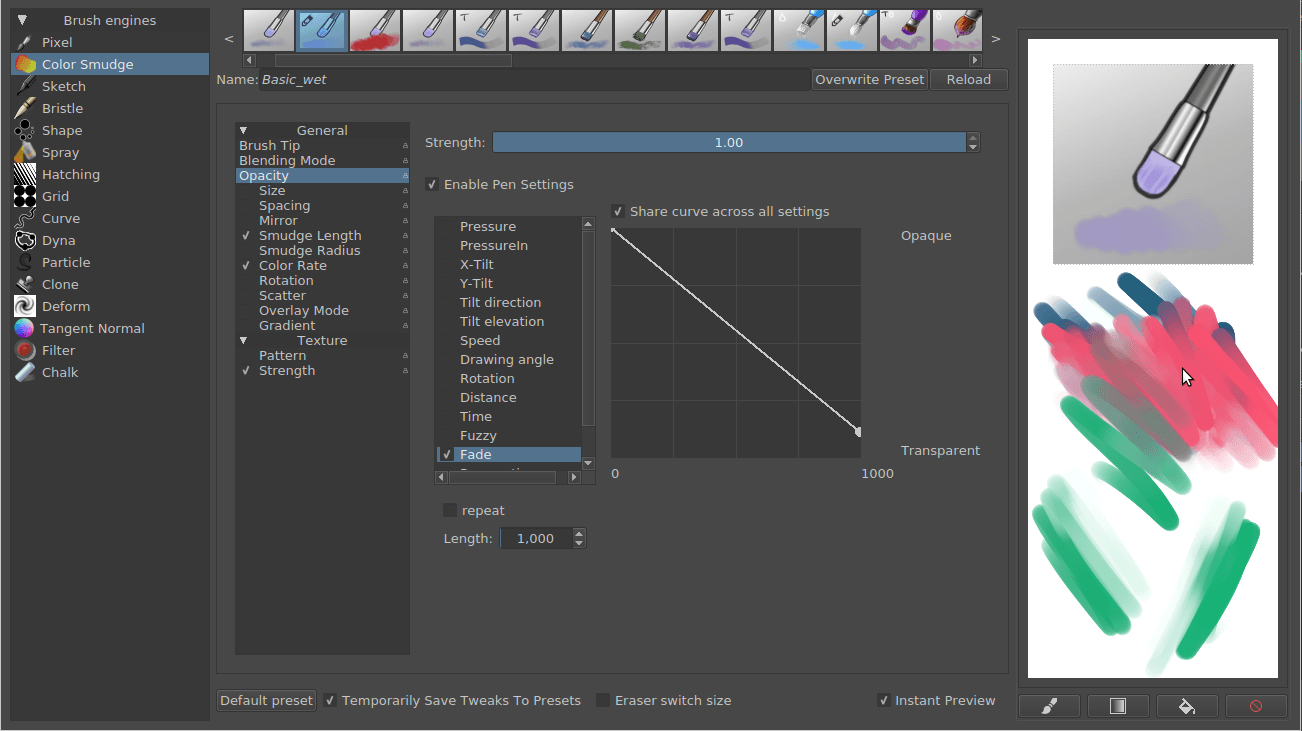1302x731 pixels.
Task: Select the second brush preset thumbnail
Action: click(322, 29)
